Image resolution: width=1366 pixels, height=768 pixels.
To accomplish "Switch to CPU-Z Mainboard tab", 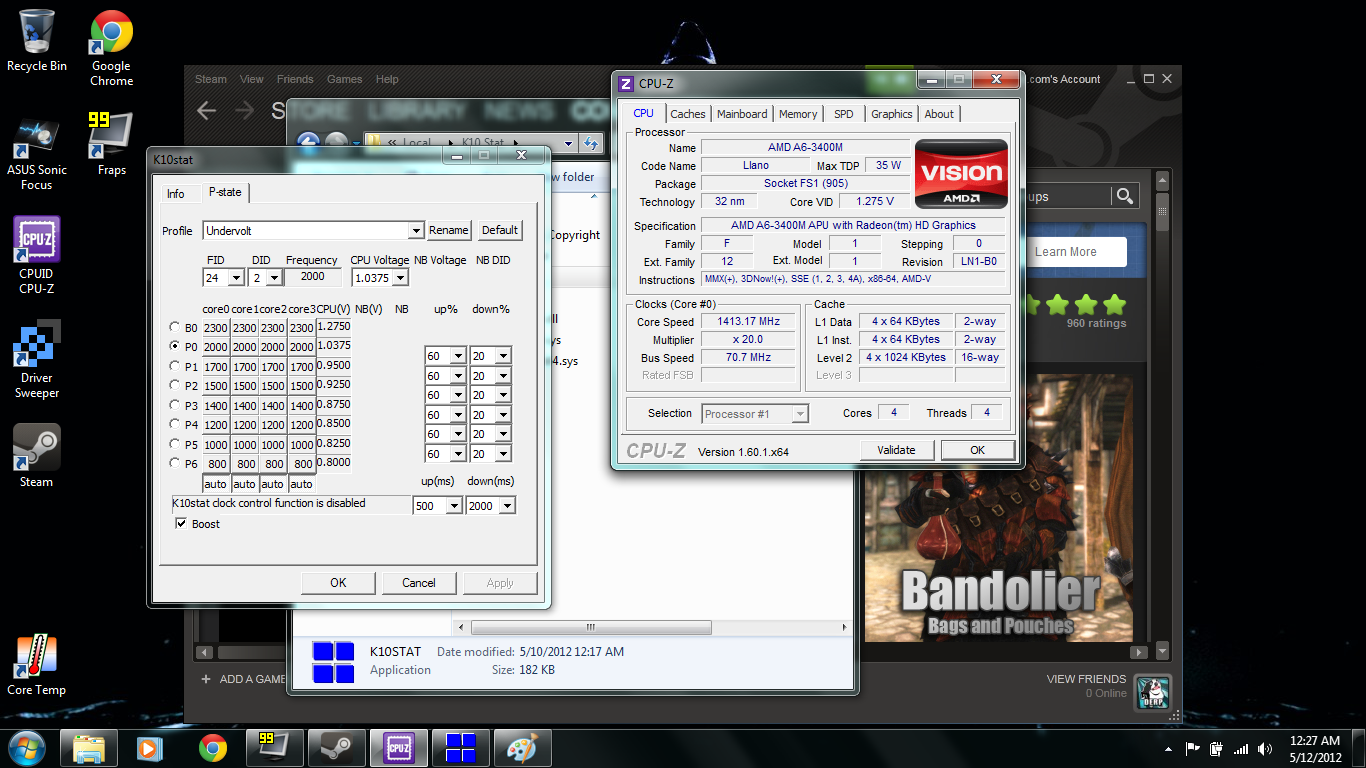I will click(742, 114).
